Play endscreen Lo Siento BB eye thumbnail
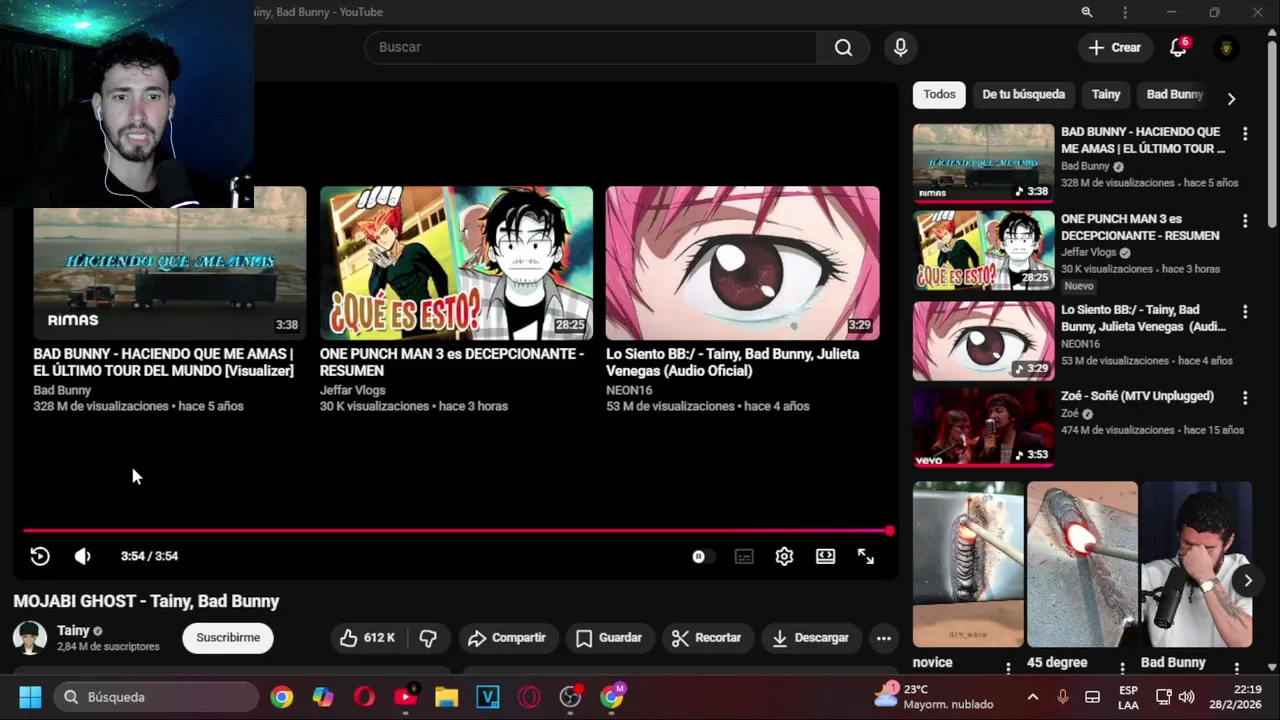1280x720 pixels. [743, 263]
